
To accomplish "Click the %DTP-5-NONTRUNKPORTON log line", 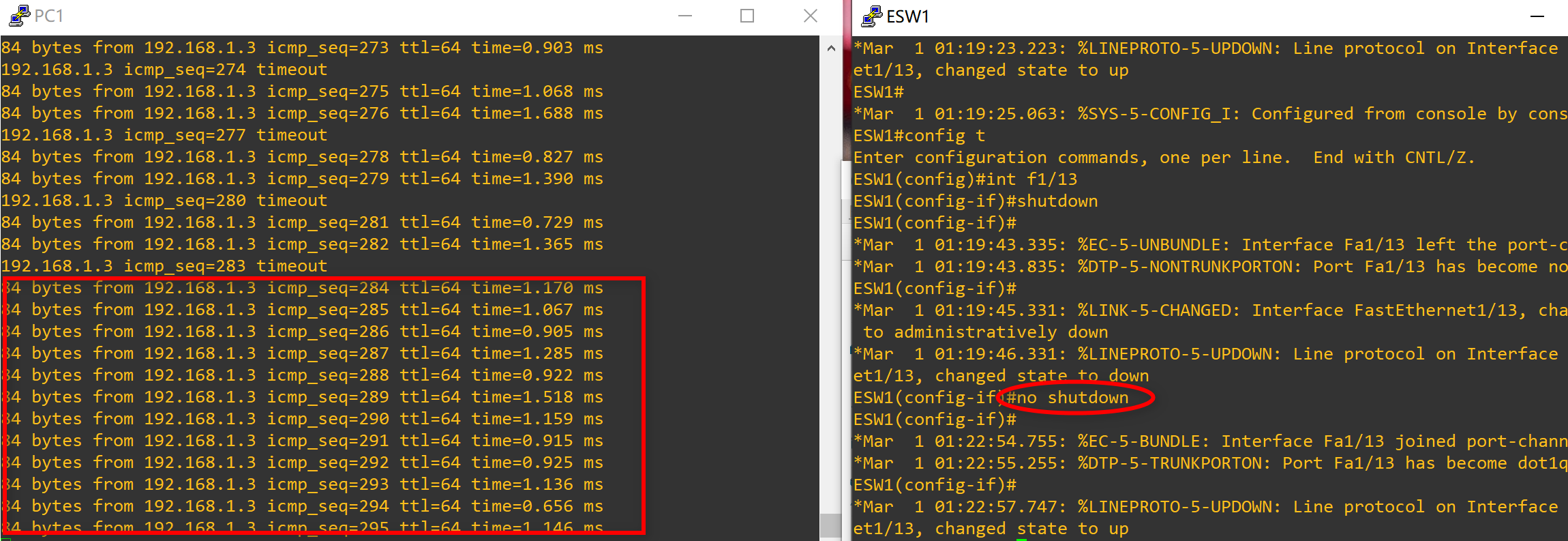I will point(1210,267).
